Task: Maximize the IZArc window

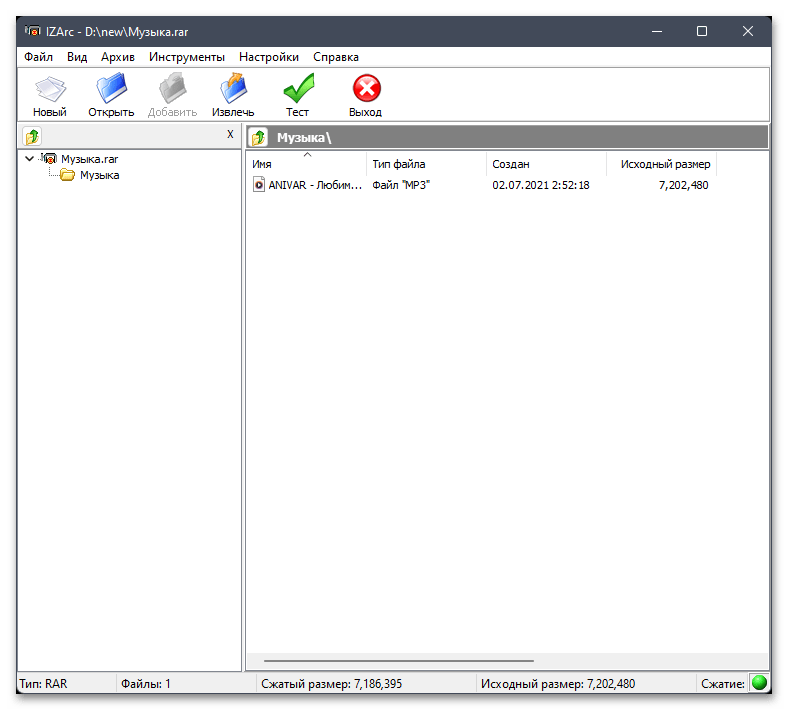Action: click(702, 31)
